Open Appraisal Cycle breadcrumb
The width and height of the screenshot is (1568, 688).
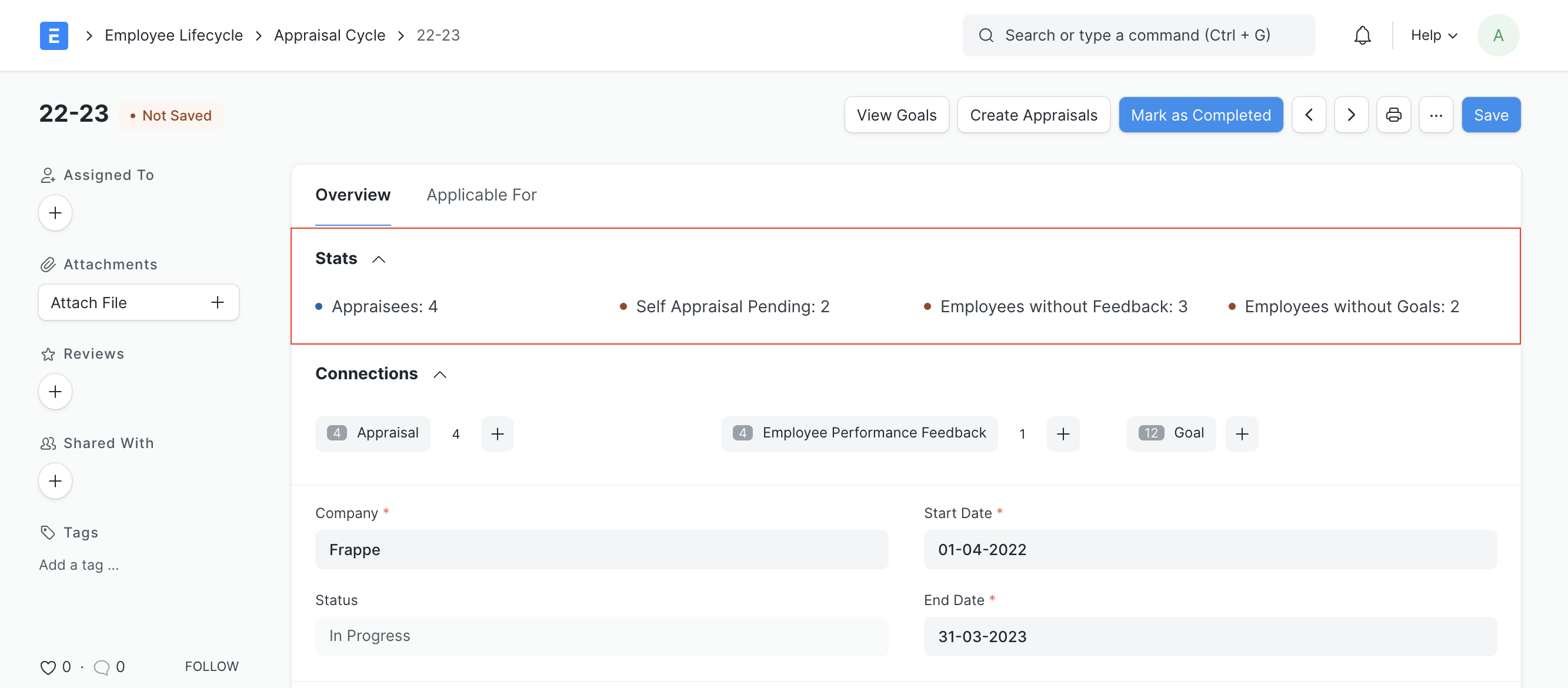329,35
